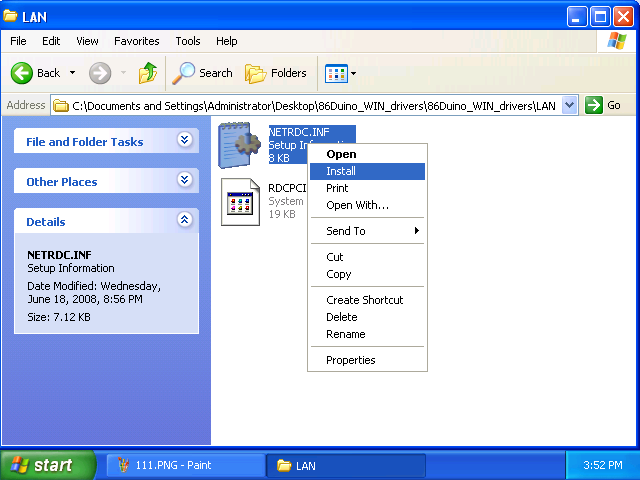
Task: Click the RDCPCI file name
Action: [x=287, y=188]
